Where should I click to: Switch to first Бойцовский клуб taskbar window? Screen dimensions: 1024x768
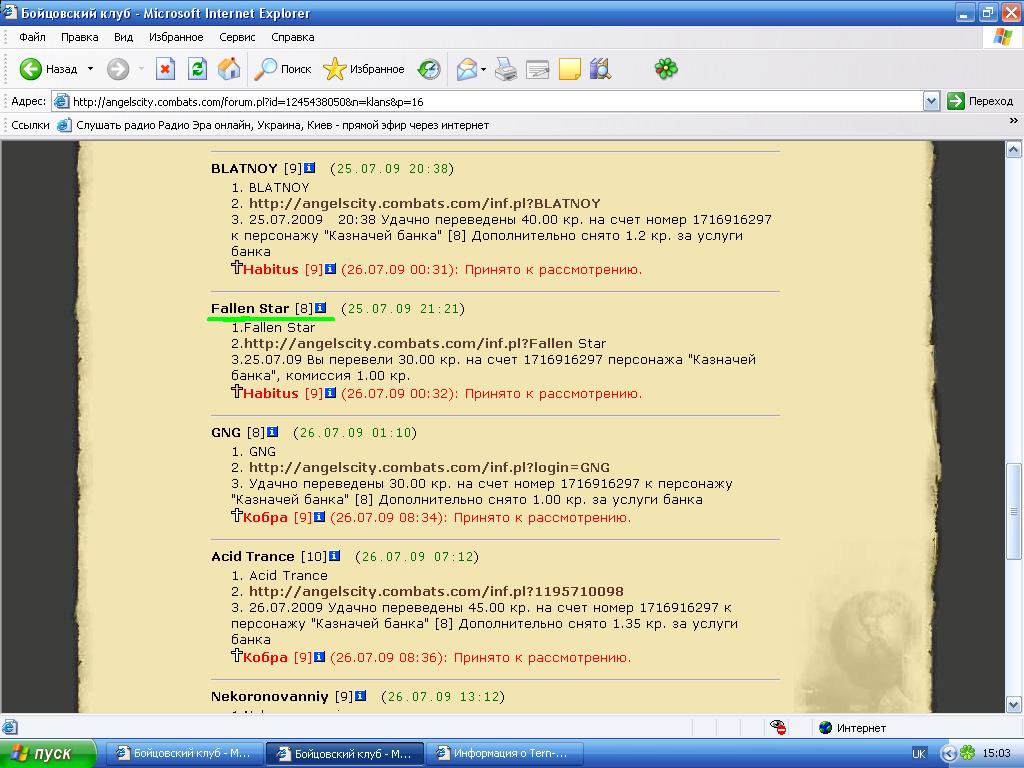[x=184, y=753]
